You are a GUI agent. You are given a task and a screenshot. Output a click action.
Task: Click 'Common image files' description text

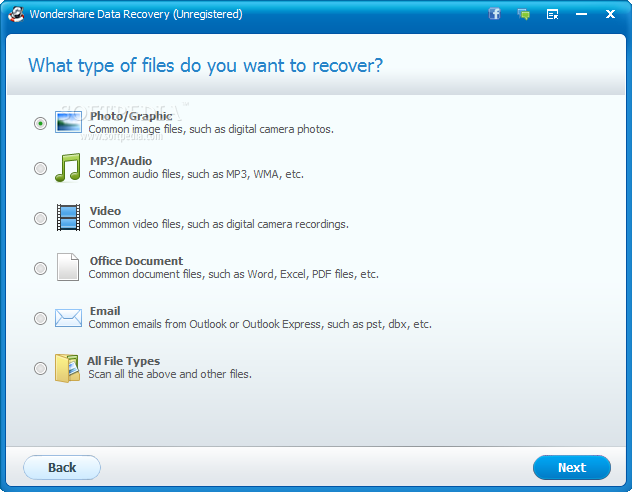coord(211,129)
